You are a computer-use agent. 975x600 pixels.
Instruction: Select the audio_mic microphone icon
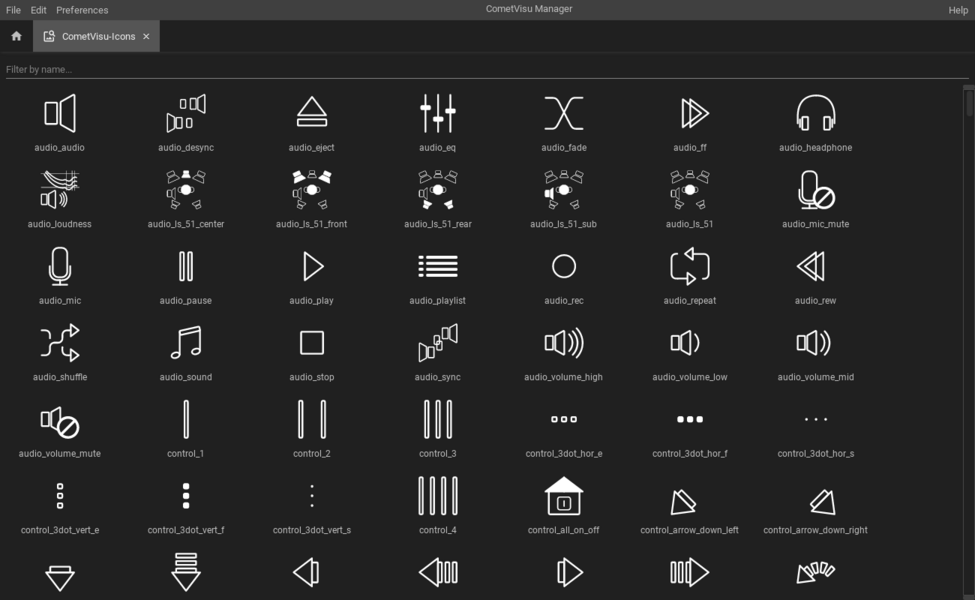coord(60,266)
